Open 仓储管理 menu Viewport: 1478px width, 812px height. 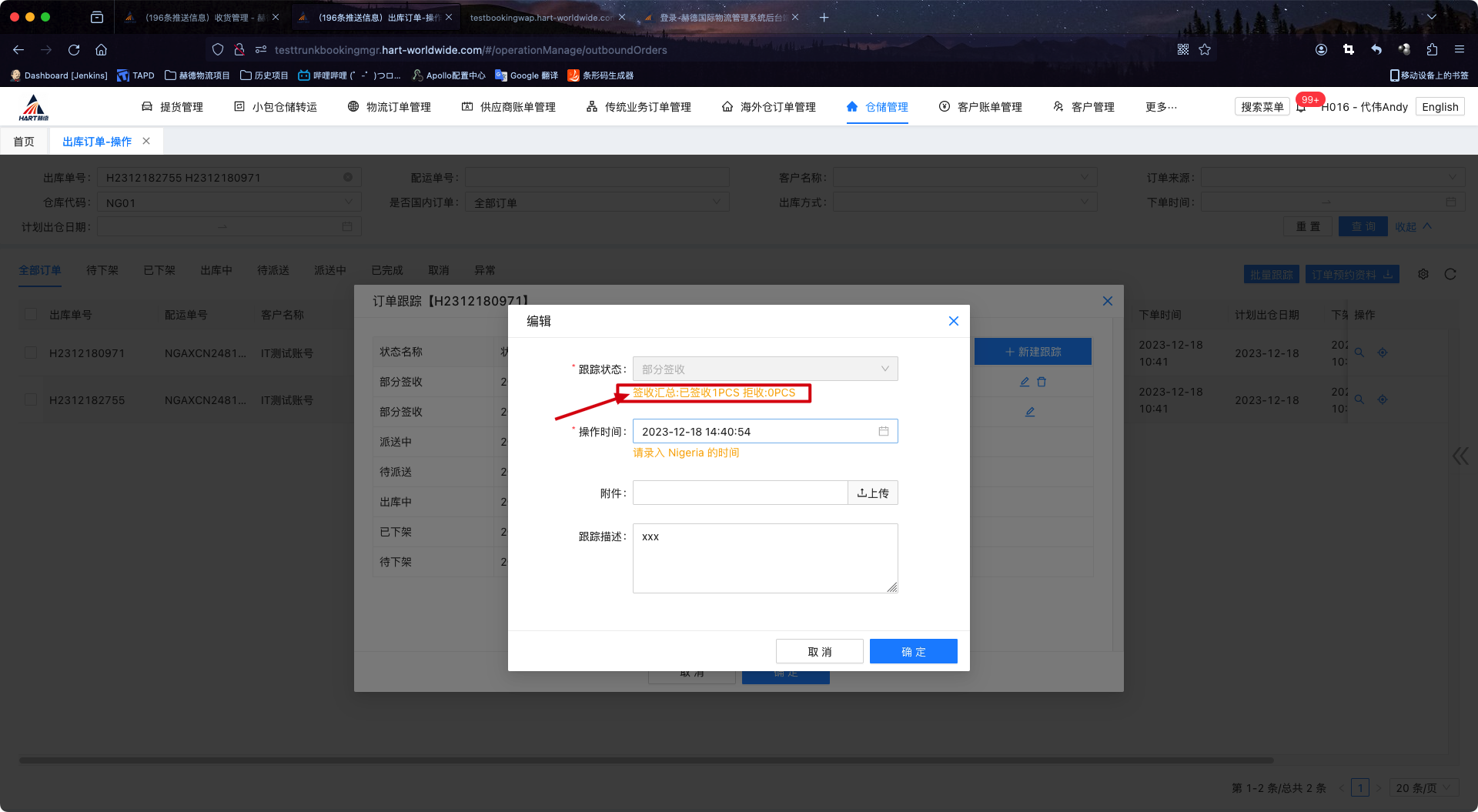point(878,107)
